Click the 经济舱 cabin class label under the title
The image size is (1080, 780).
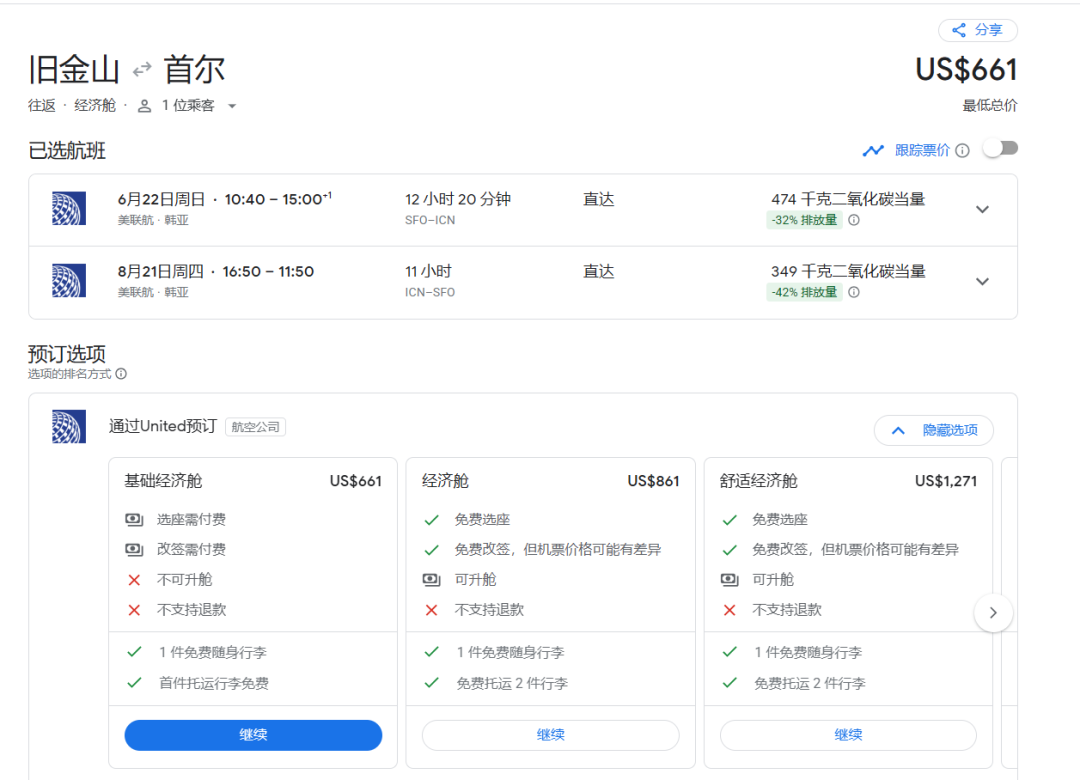[x=95, y=105]
